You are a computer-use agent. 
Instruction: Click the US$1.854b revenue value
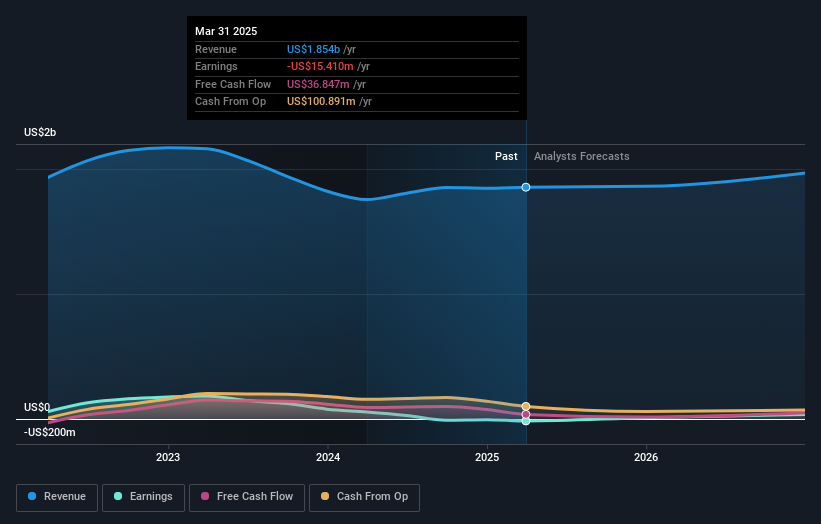click(x=313, y=49)
